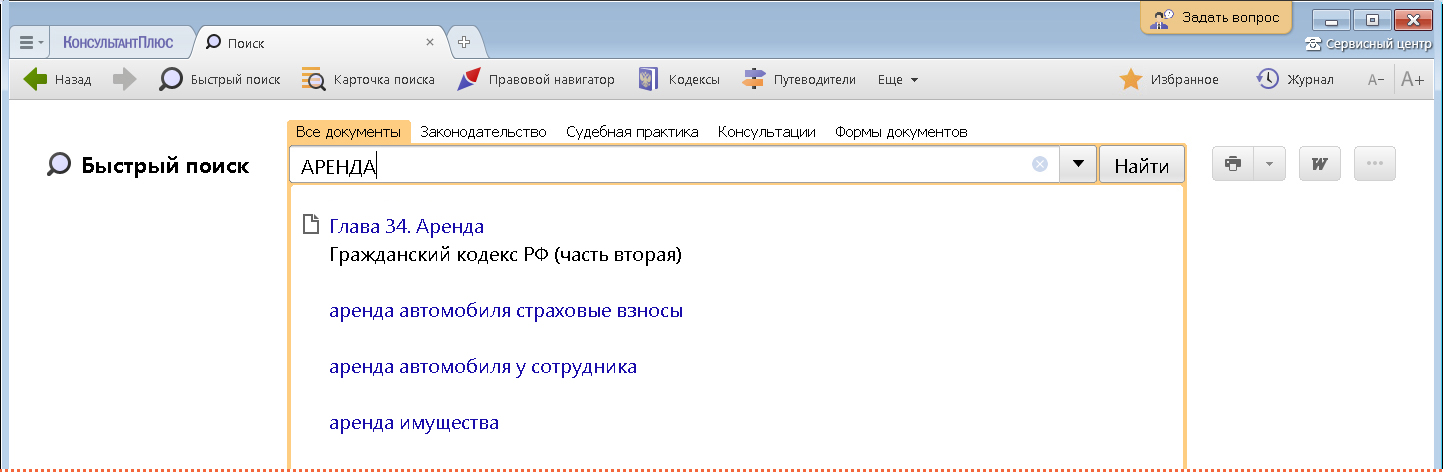Click Задать вопрос button
1443x472 pixels.
[1216, 17]
